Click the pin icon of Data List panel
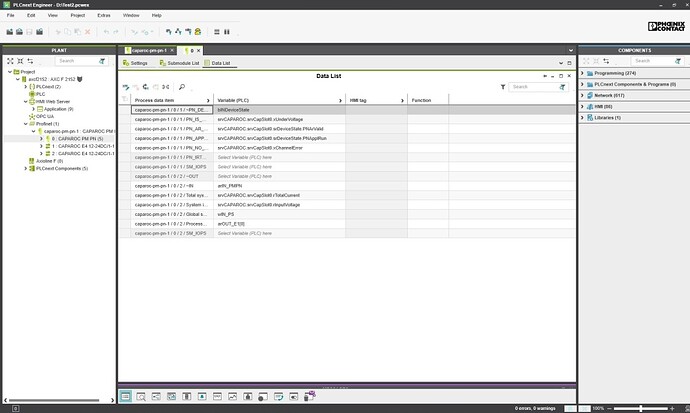Viewport: 690px width, 413px height. [545, 76]
